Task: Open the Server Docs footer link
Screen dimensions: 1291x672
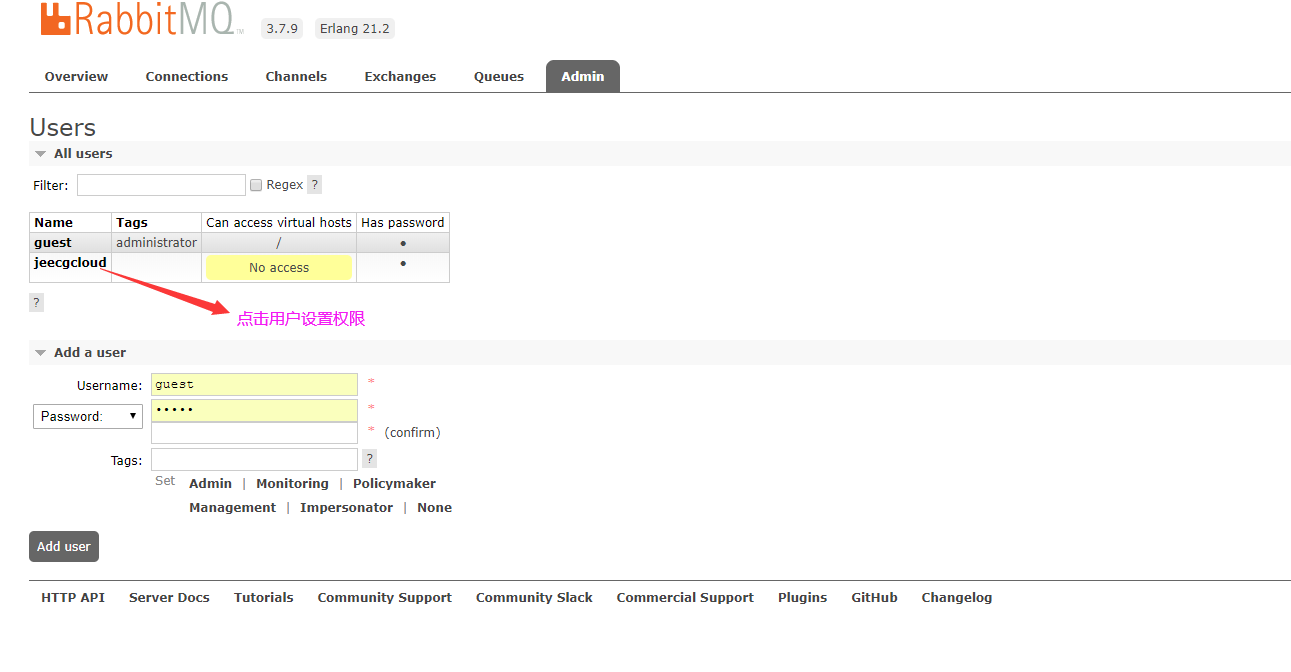Action: point(169,598)
